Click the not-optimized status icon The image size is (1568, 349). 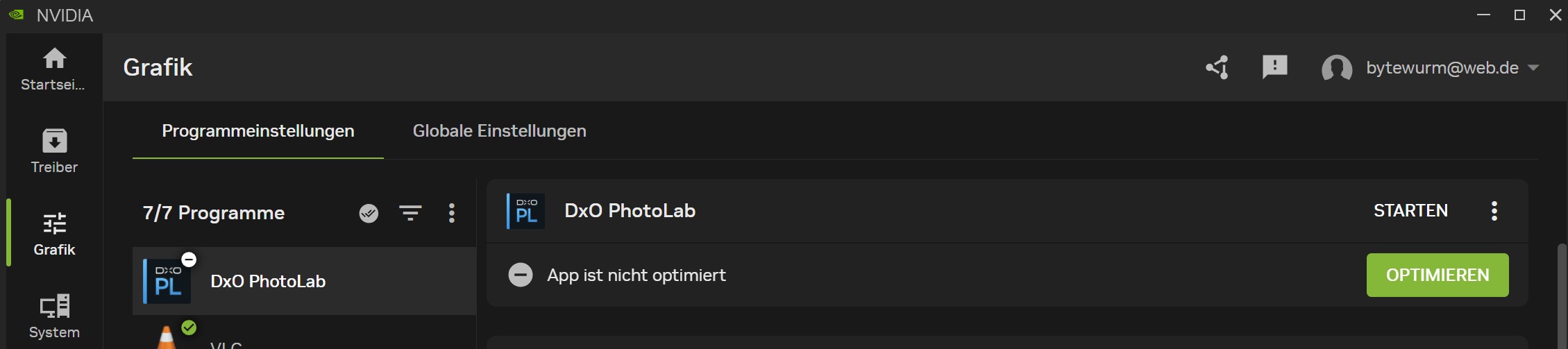click(521, 275)
